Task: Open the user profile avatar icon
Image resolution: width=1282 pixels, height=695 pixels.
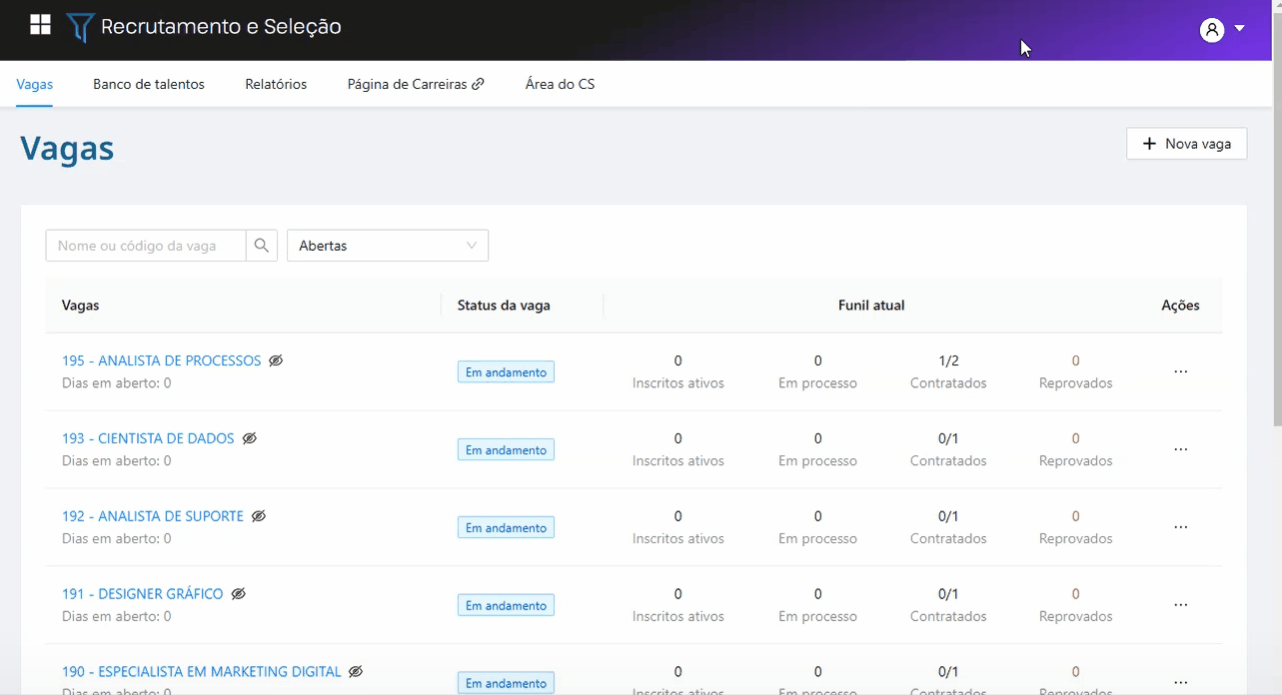Action: click(1212, 30)
